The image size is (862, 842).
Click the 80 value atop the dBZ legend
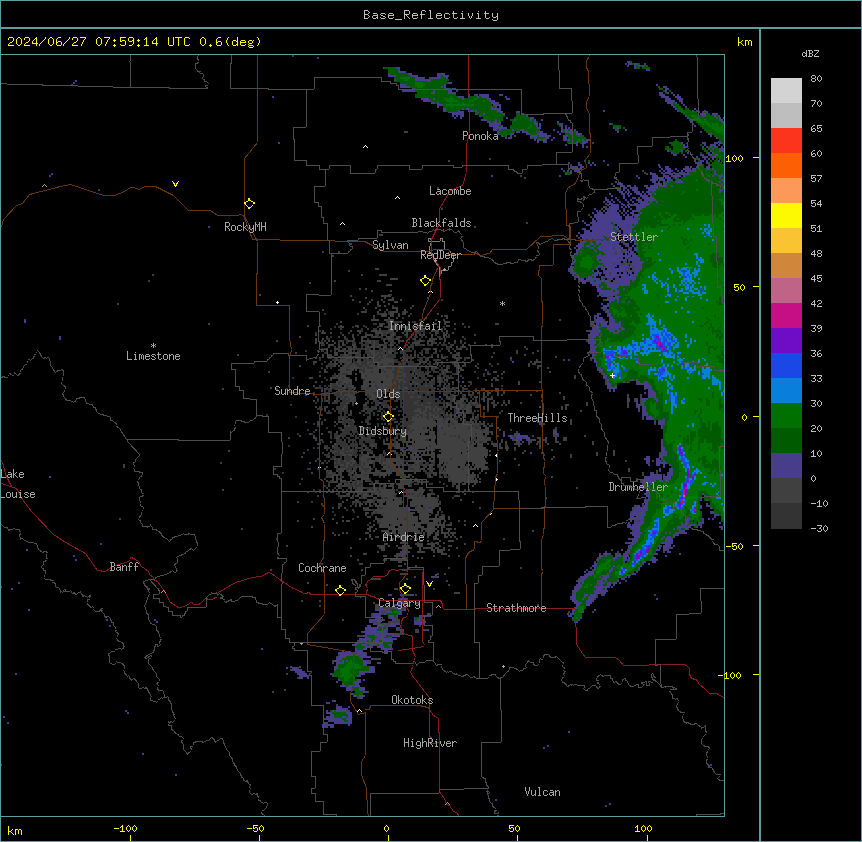(x=816, y=79)
